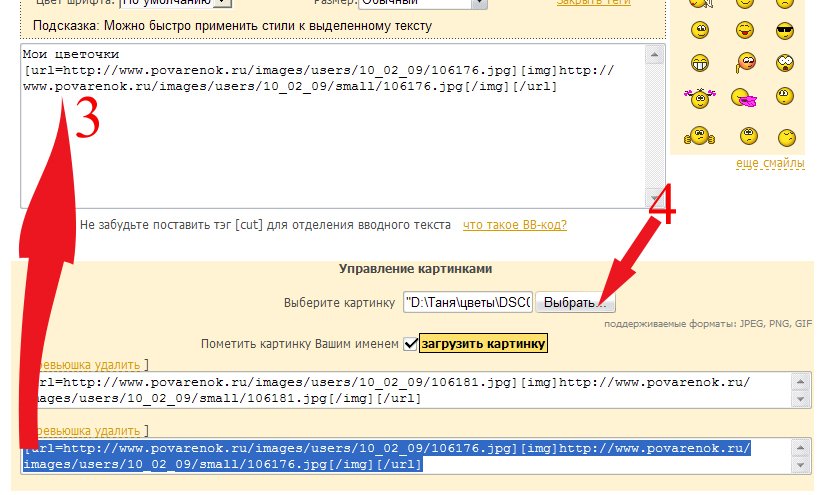Viewport: 838px width, 495px height.
Task: Insert the shocked open-mouth smiley
Action: click(785, 63)
